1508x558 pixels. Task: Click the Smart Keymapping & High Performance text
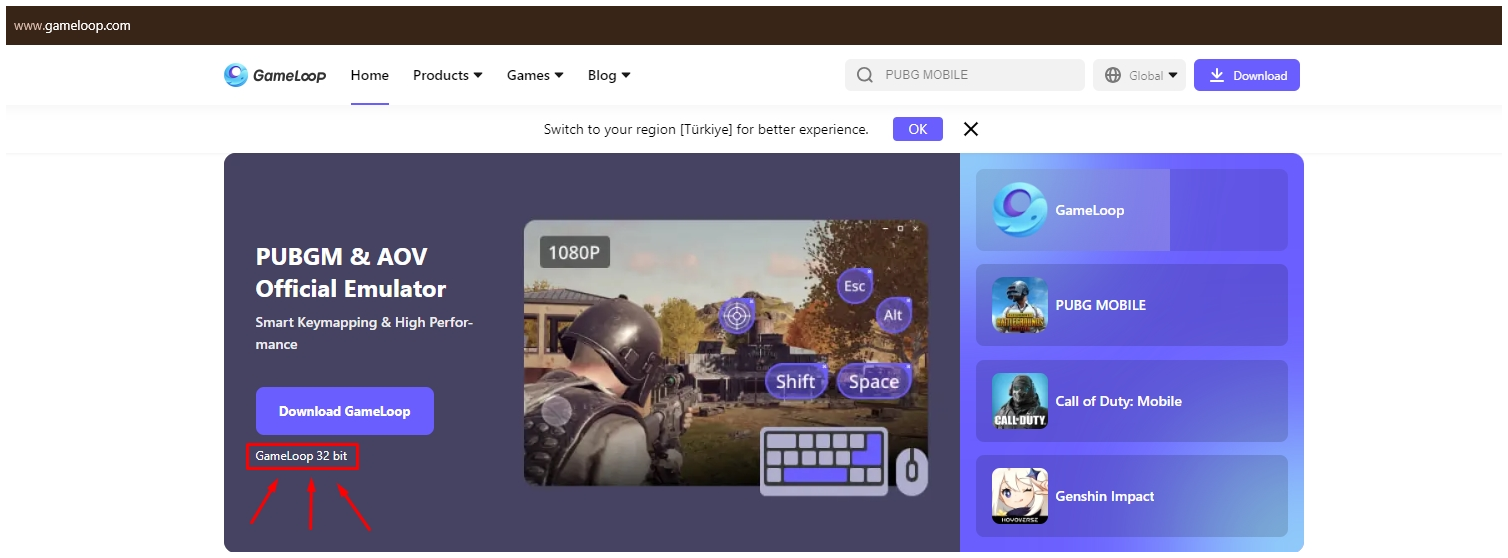[x=364, y=333]
